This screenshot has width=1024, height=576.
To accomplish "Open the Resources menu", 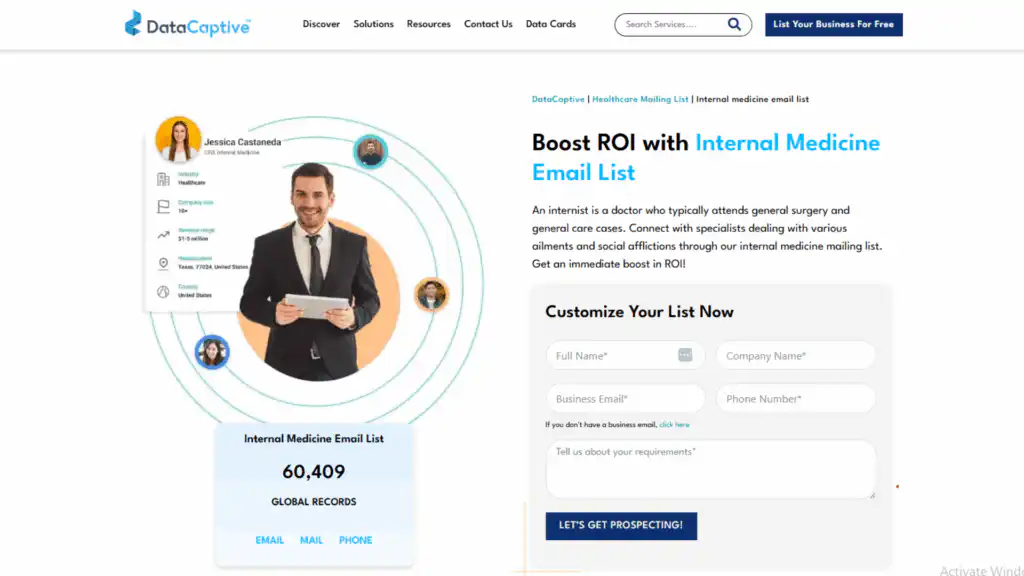I will pos(428,24).
